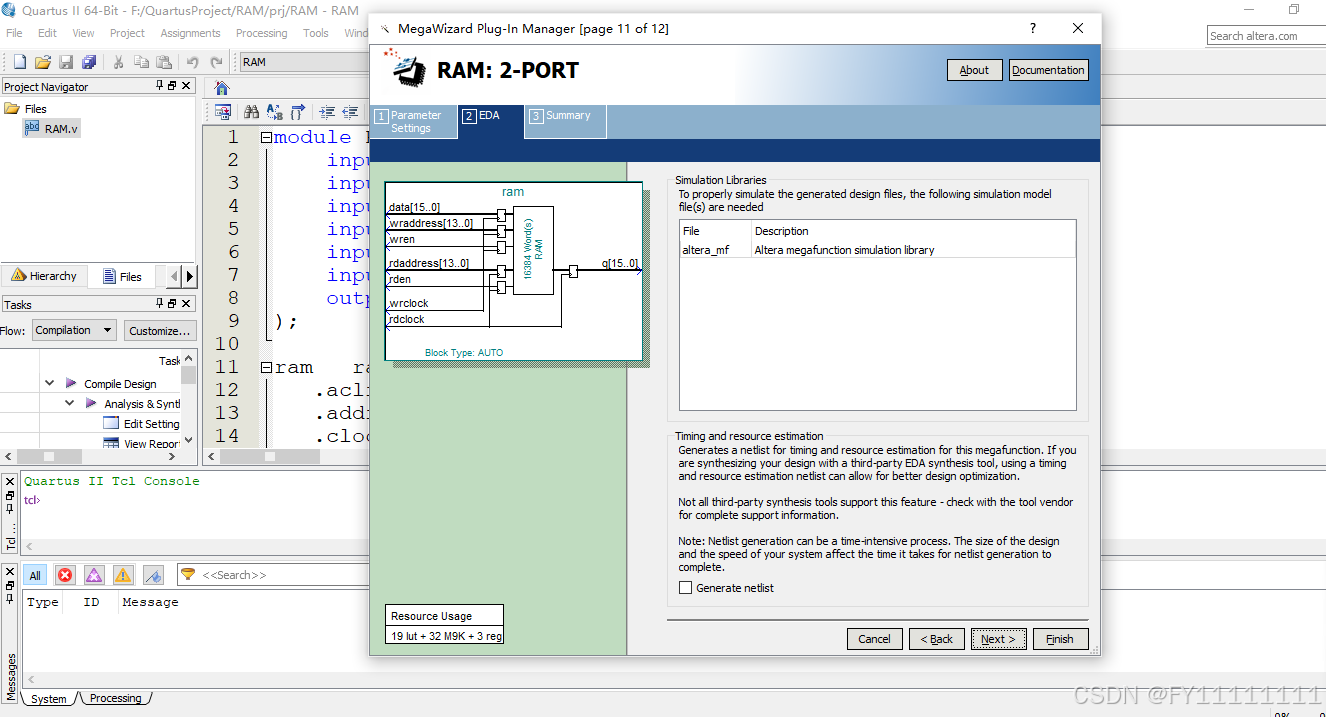Collapse the ram instance block on line 11
Viewport: 1326px width, 717px height.
pyautogui.click(x=266, y=368)
